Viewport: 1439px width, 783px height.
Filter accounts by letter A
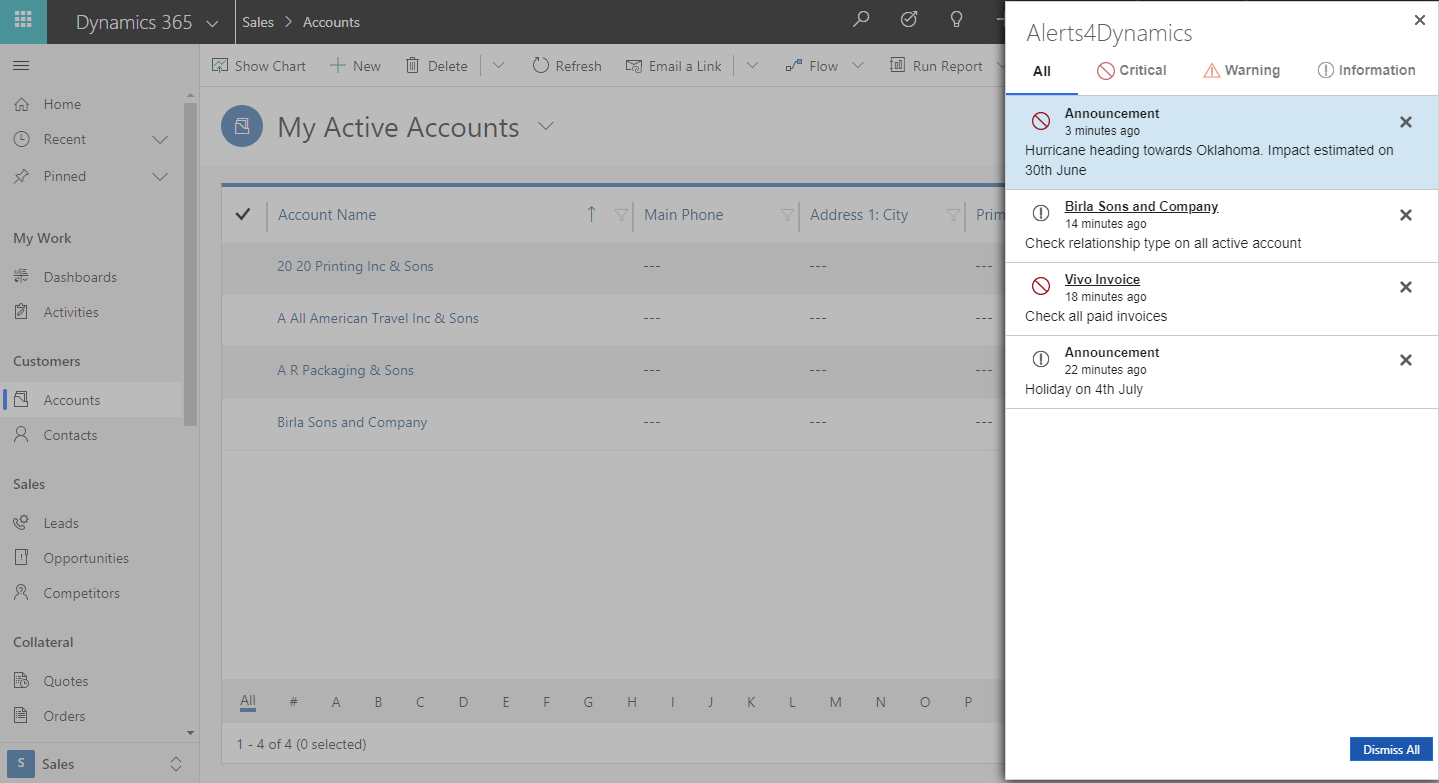336,702
